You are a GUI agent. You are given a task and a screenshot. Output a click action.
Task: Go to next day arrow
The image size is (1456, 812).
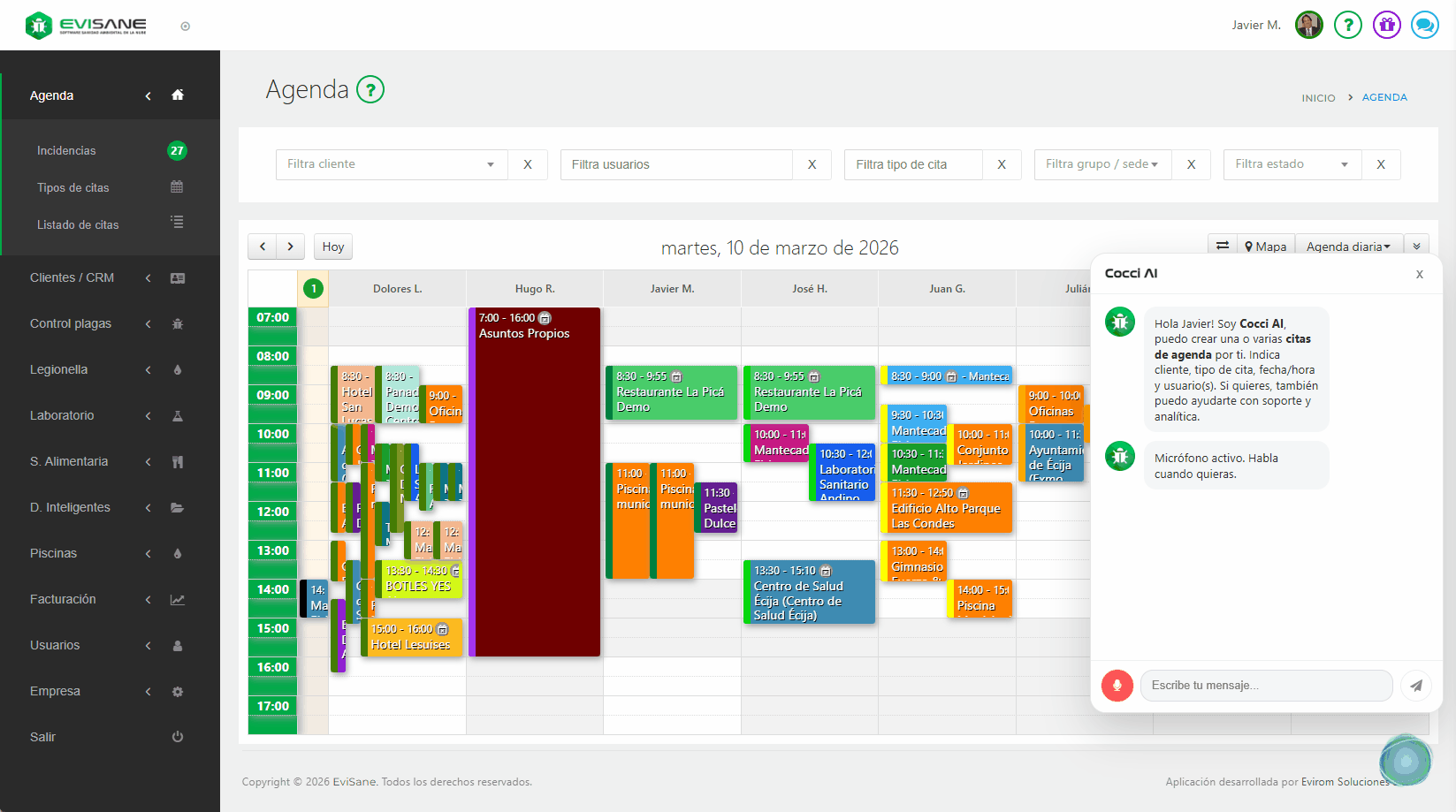pos(290,247)
